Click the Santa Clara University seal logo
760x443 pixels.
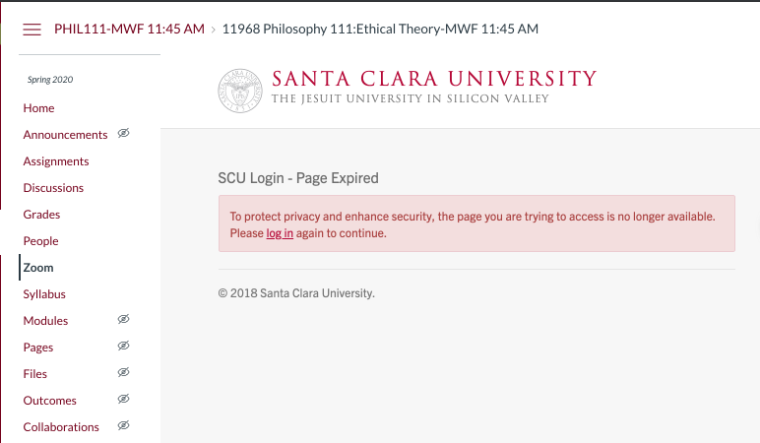click(238, 88)
